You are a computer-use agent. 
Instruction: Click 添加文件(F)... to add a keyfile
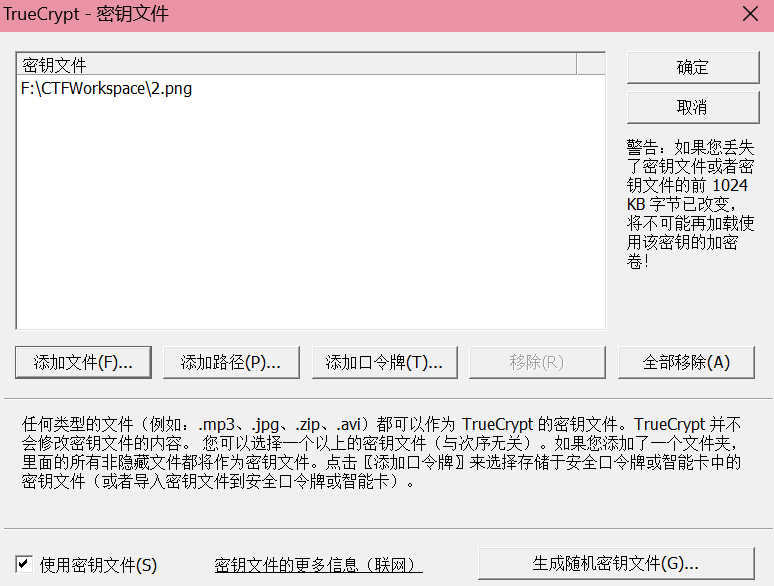point(83,362)
